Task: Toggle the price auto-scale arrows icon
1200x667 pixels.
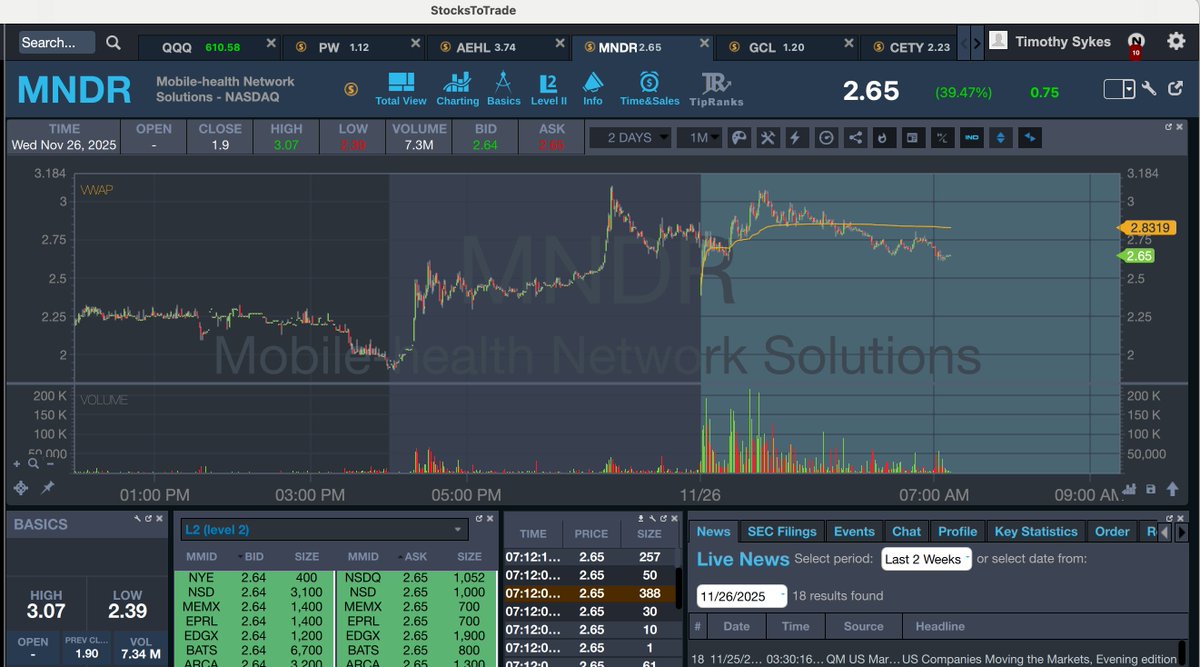Action: [1001, 137]
